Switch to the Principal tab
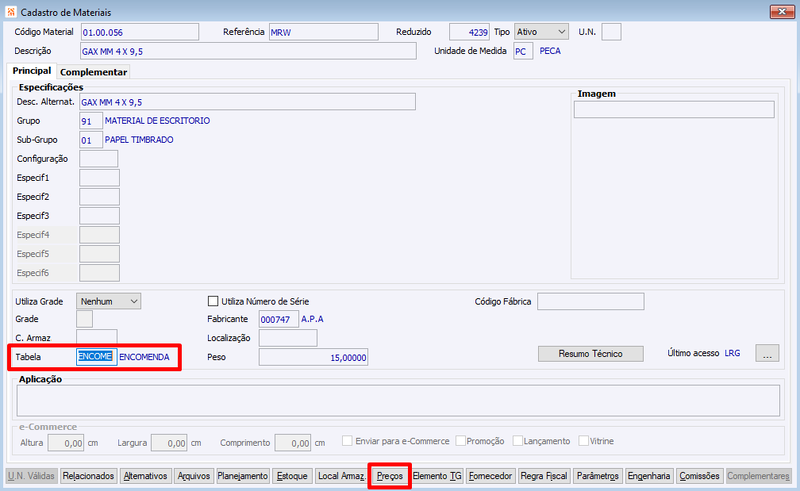This screenshot has width=800, height=491. (x=32, y=71)
